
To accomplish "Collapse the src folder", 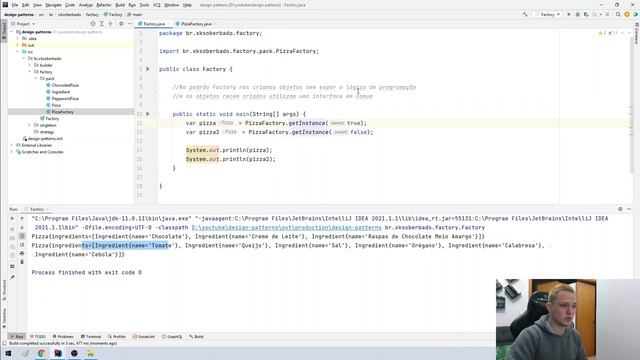I will [x=18, y=52].
